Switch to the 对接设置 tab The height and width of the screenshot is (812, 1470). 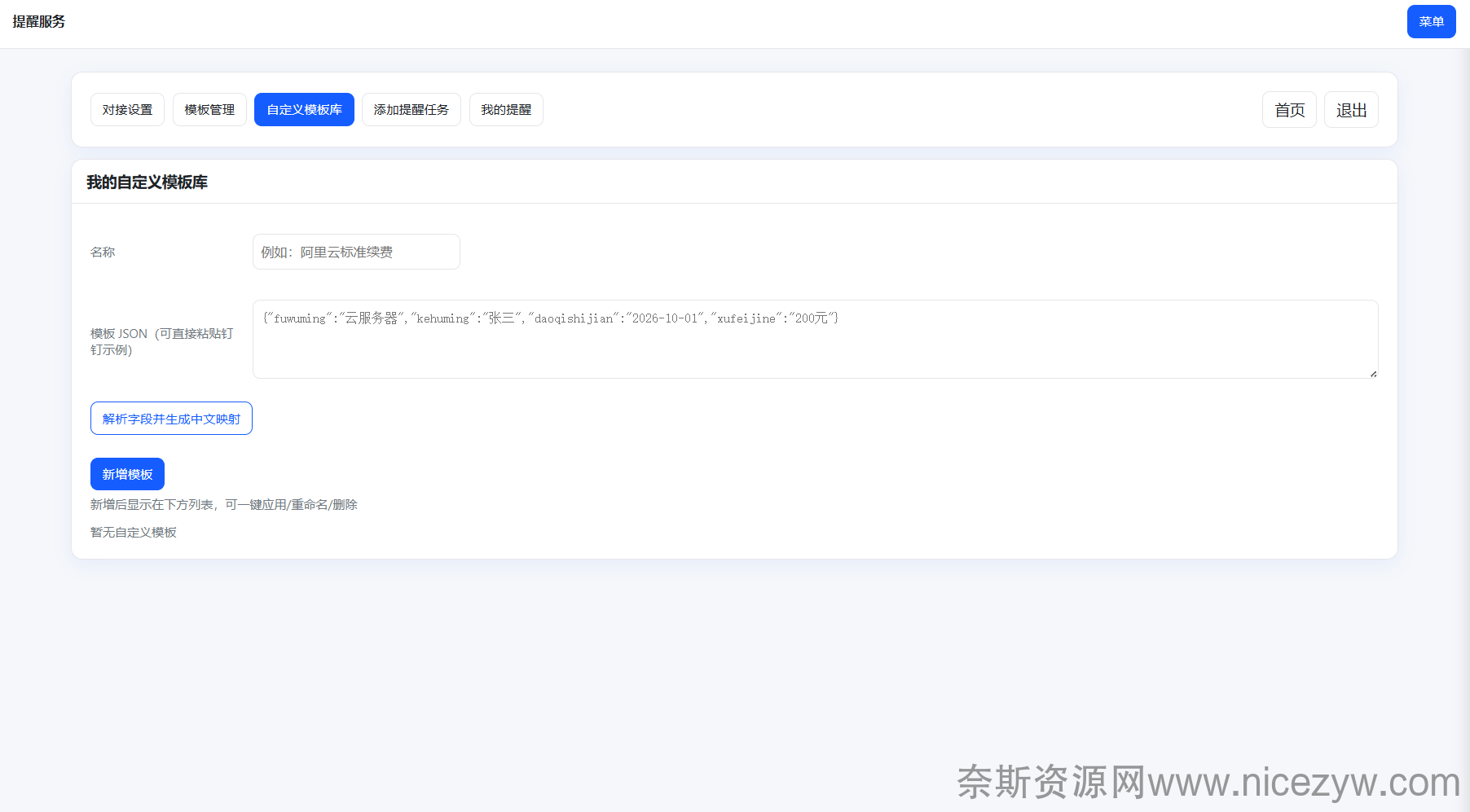[x=127, y=110]
